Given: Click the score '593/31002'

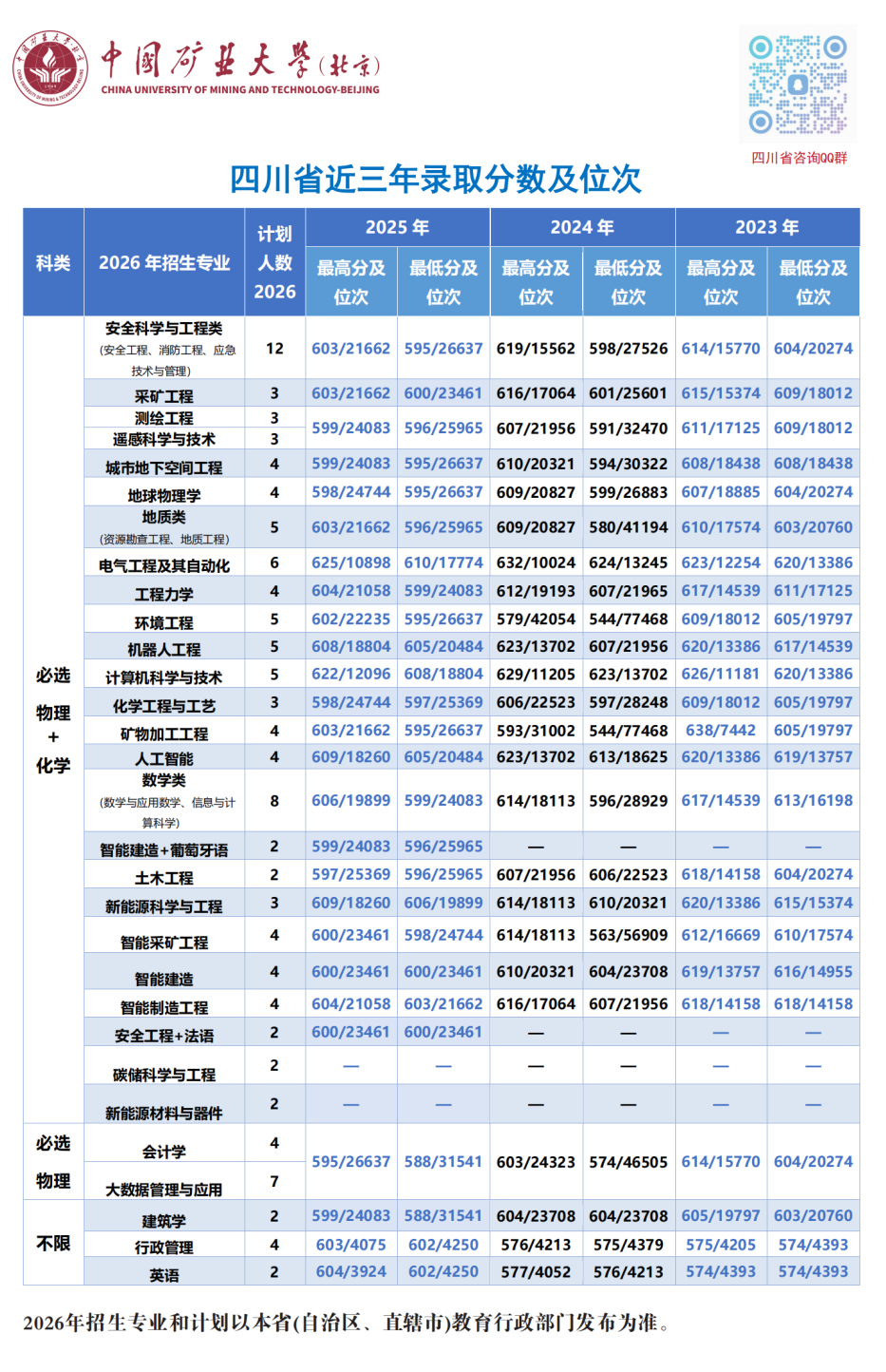Looking at the screenshot, I should 537,730.
